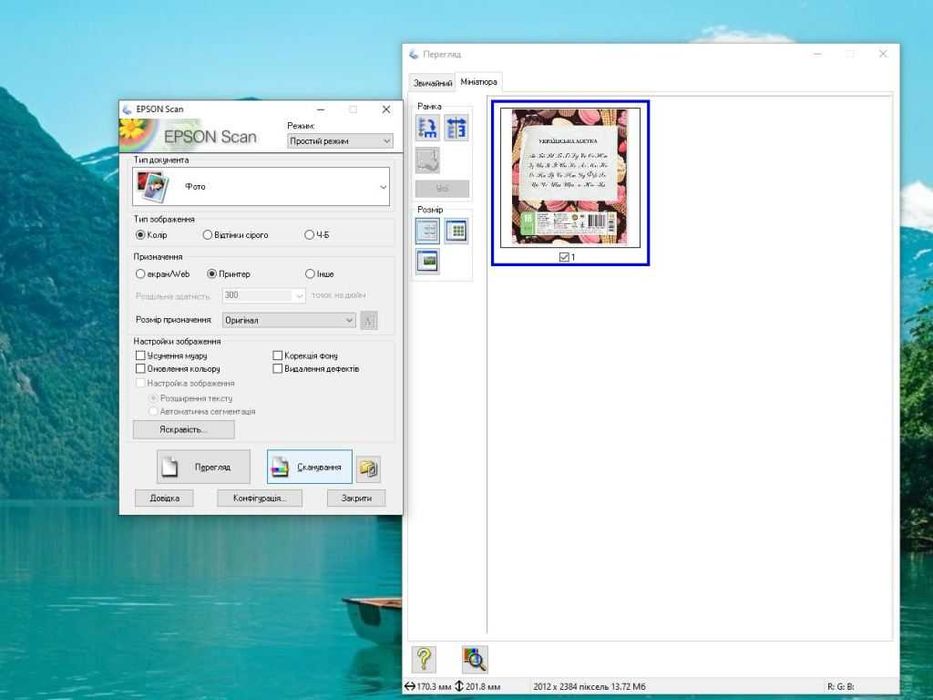Select Відтінки сірого image type
Viewport: 933px width, 700px height.
click(236, 235)
